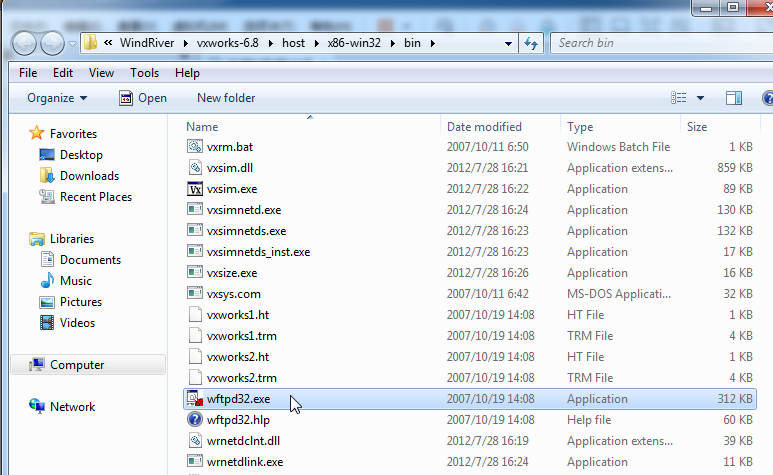Click the vxsim.dll file icon
This screenshot has width=773, height=475.
pos(195,168)
